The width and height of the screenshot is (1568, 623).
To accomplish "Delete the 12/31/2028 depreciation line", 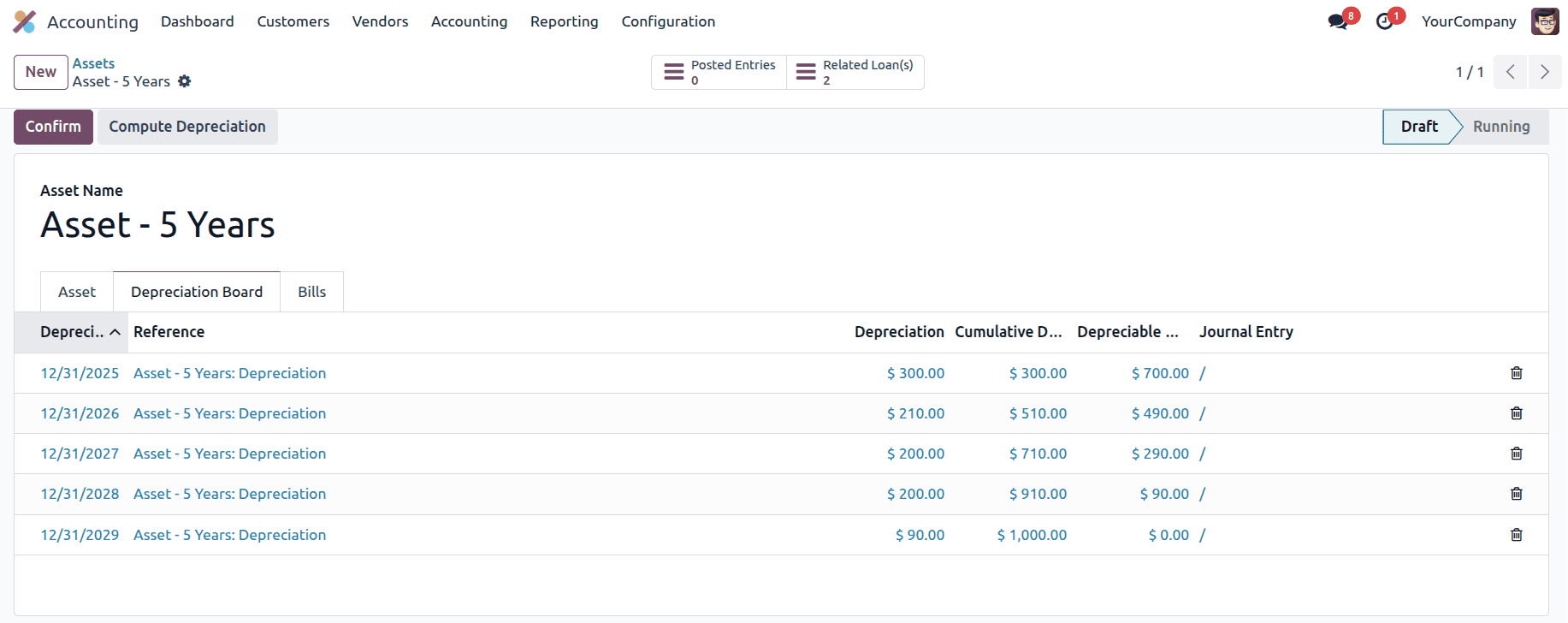I will [x=1517, y=494].
